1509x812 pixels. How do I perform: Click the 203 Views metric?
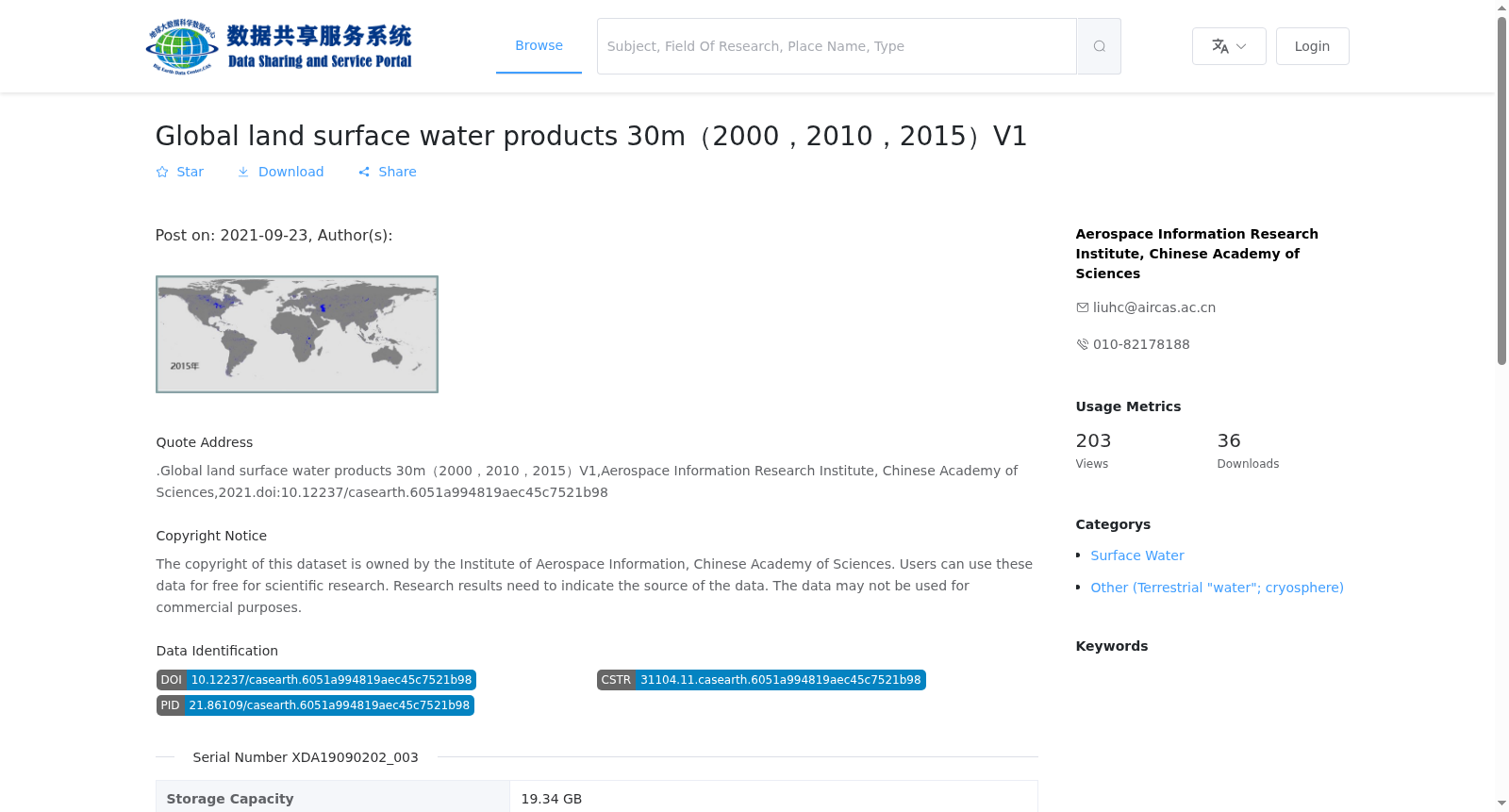coord(1094,450)
